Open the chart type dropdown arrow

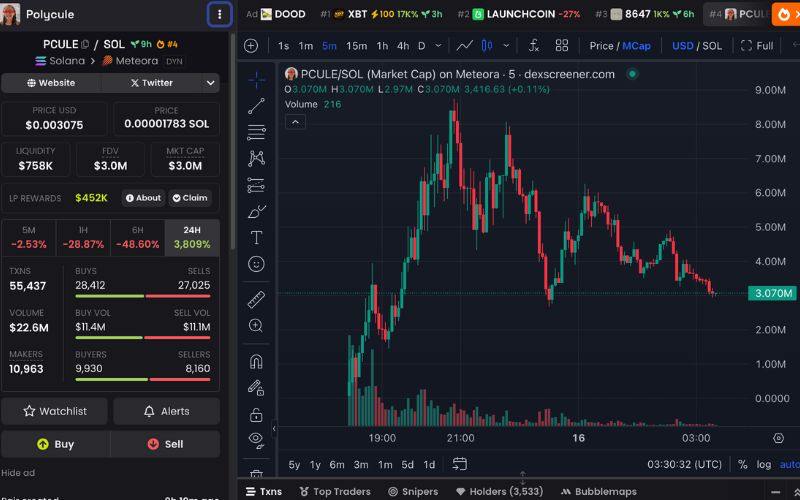[x=506, y=46]
